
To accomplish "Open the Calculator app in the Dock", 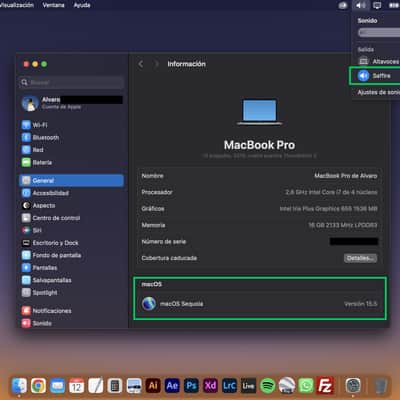I will tap(115, 386).
